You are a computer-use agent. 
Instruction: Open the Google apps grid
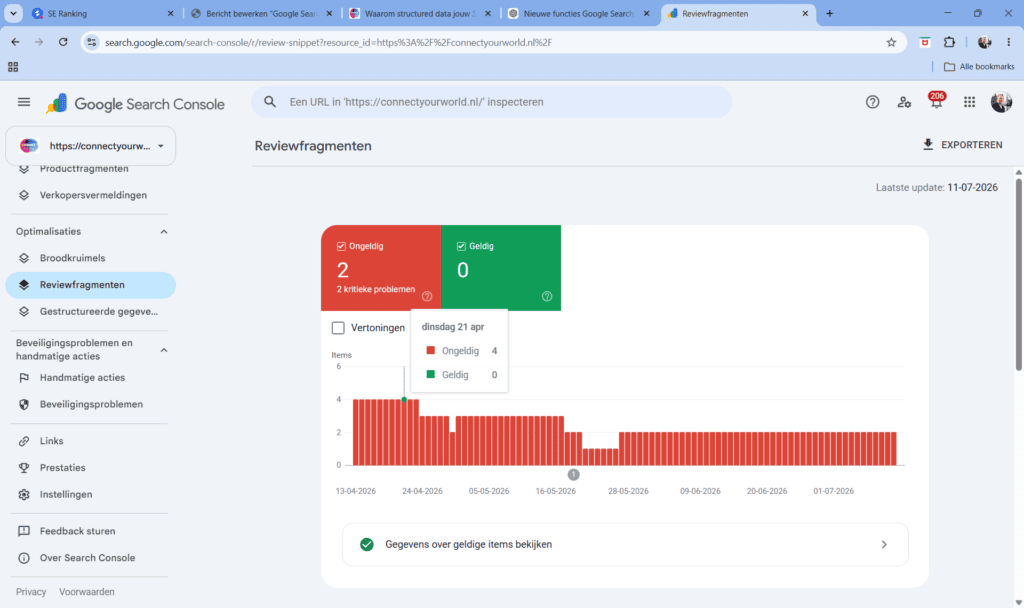point(969,102)
